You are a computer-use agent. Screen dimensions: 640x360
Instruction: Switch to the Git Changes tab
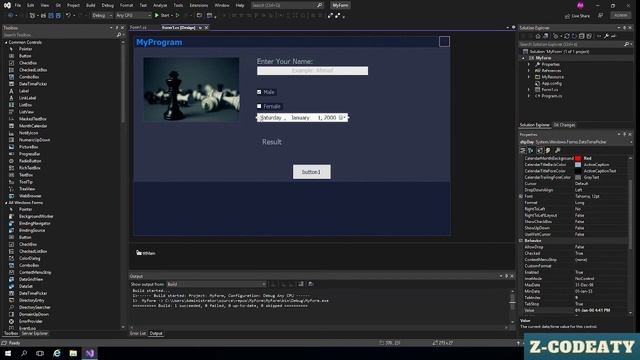(564, 125)
